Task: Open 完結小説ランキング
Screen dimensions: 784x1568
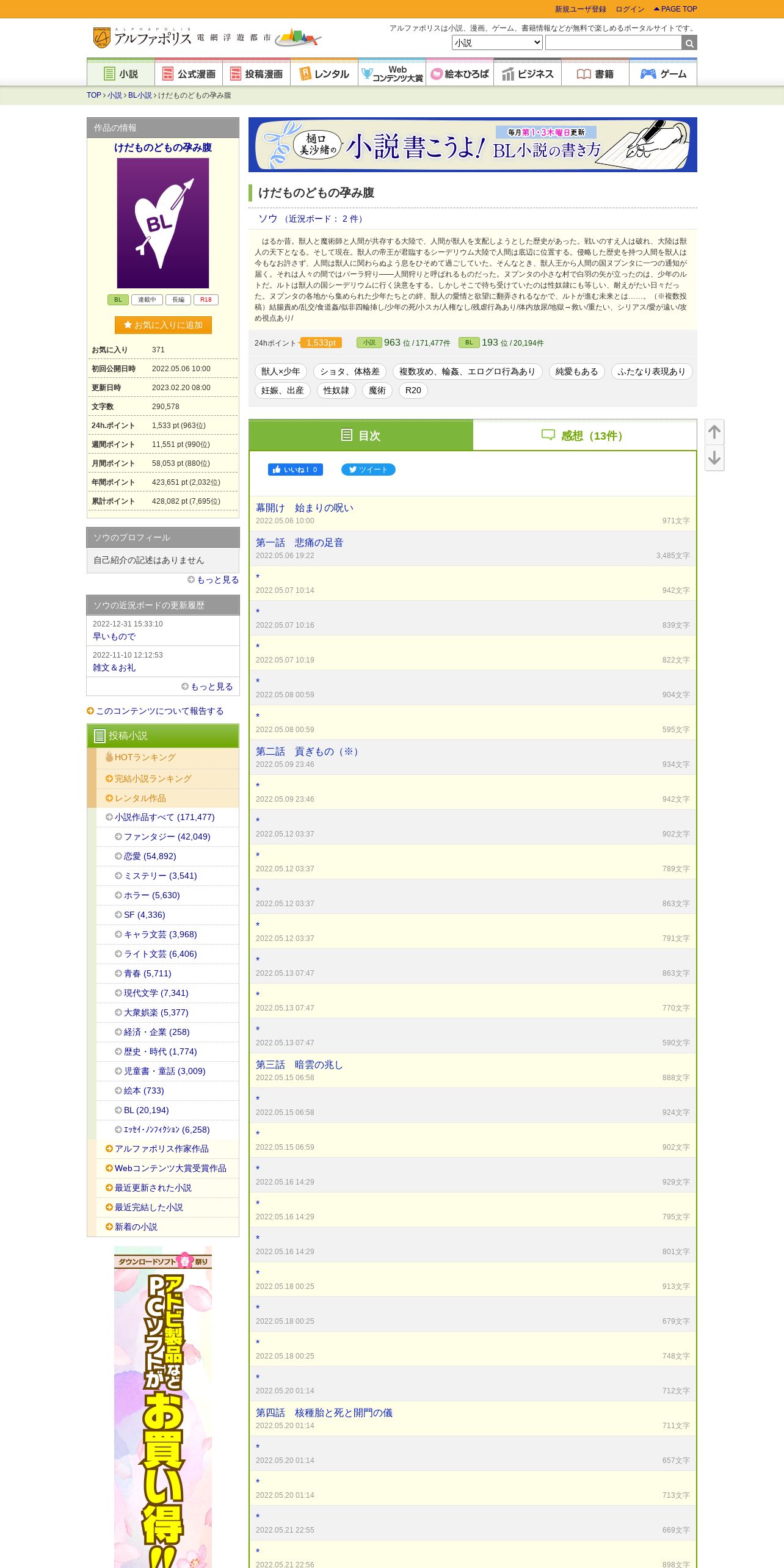Action: [167, 779]
